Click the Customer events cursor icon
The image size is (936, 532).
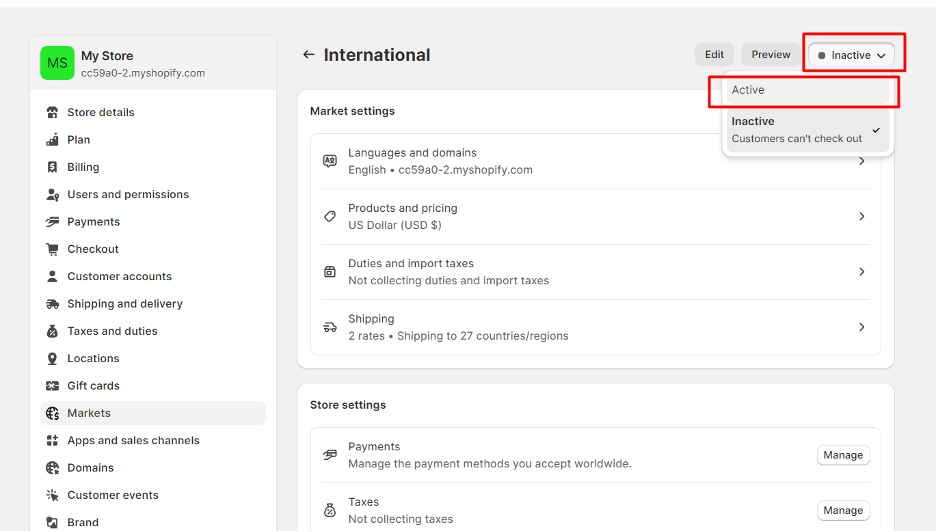tap(53, 495)
